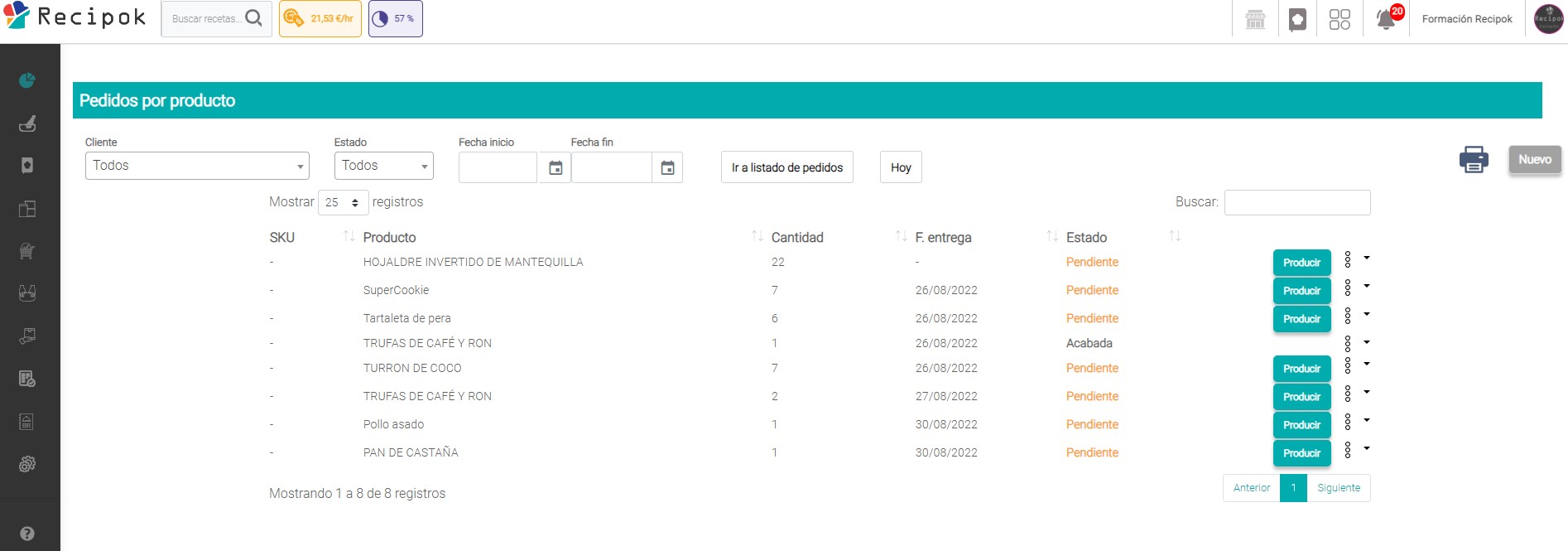This screenshot has width=1568, height=551.
Task: Open the cash register icon in sidebar
Action: pyautogui.click(x=27, y=422)
